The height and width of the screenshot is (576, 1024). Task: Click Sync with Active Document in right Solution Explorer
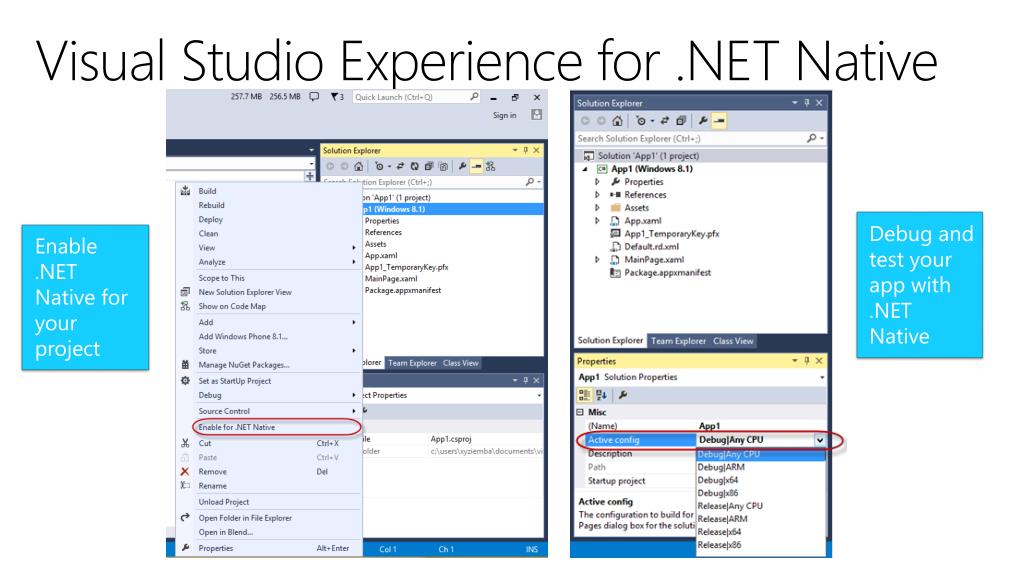665,121
